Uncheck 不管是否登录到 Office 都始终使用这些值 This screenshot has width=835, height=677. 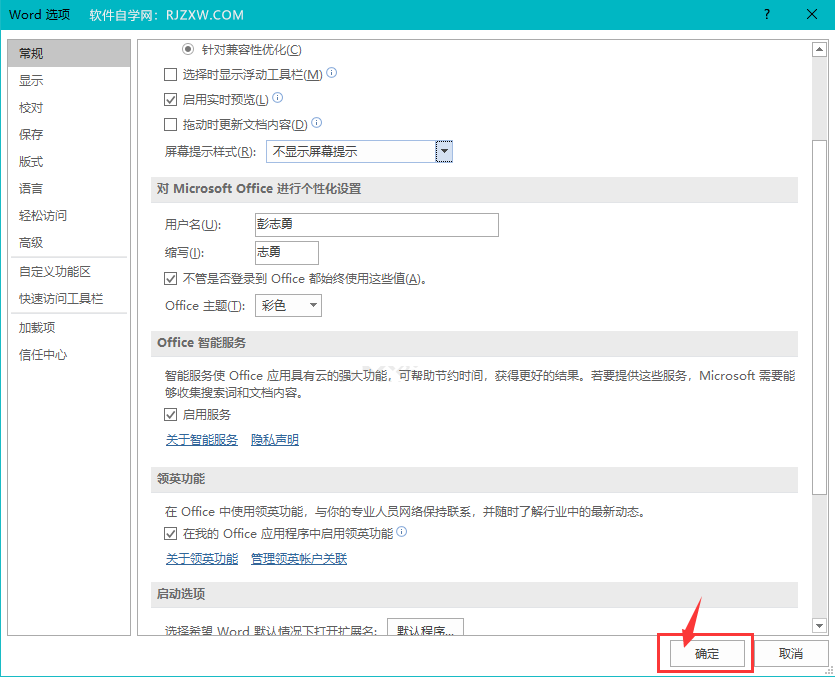click(169, 278)
